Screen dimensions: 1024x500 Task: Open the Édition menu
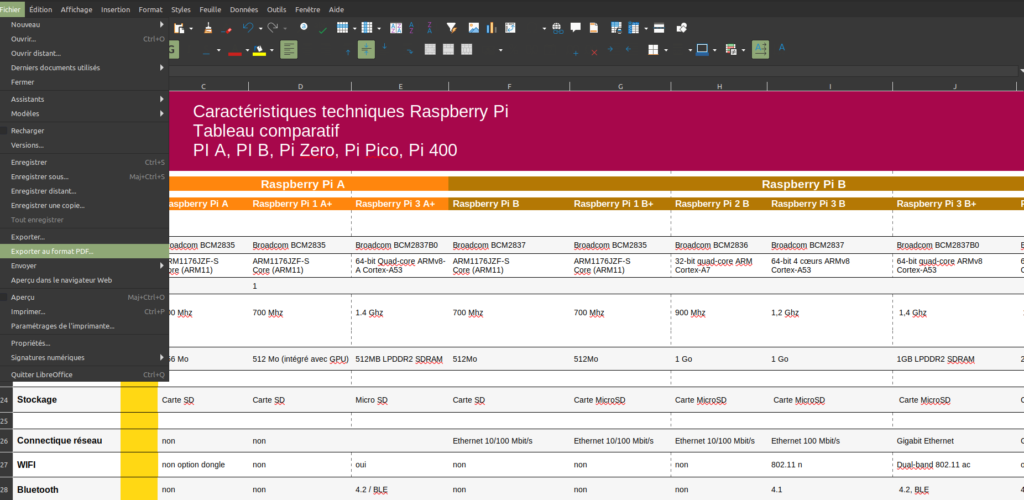pyautogui.click(x=40, y=9)
